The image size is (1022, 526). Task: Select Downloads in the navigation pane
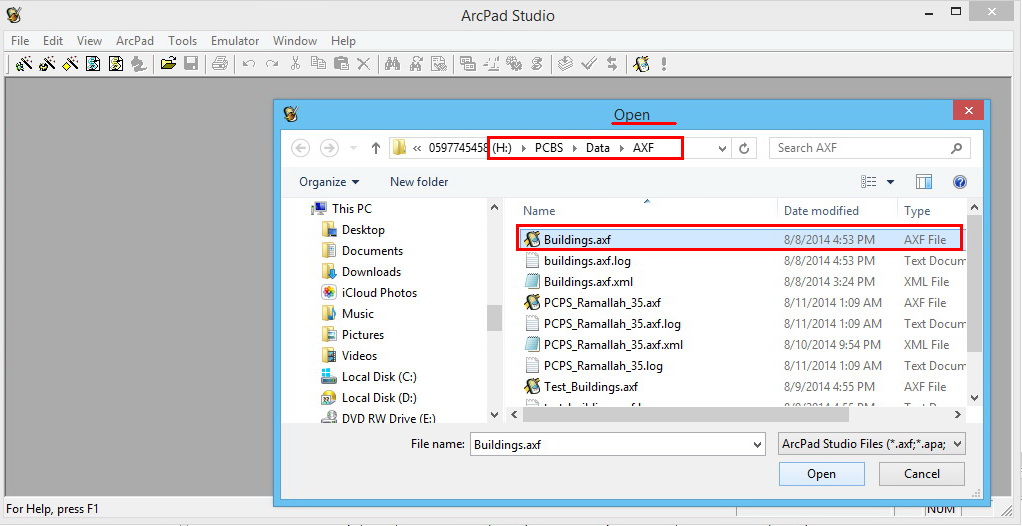(x=361, y=272)
